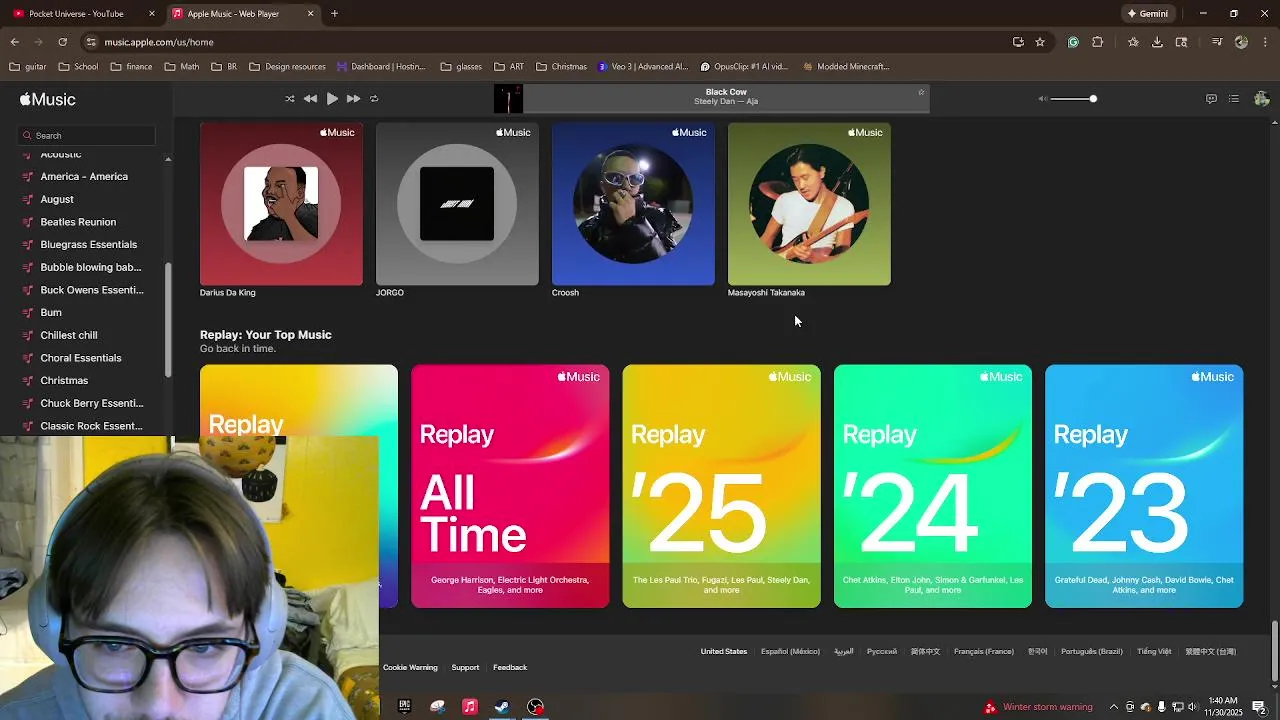Open the Gemini button
The image size is (1280, 720).
point(1147,14)
